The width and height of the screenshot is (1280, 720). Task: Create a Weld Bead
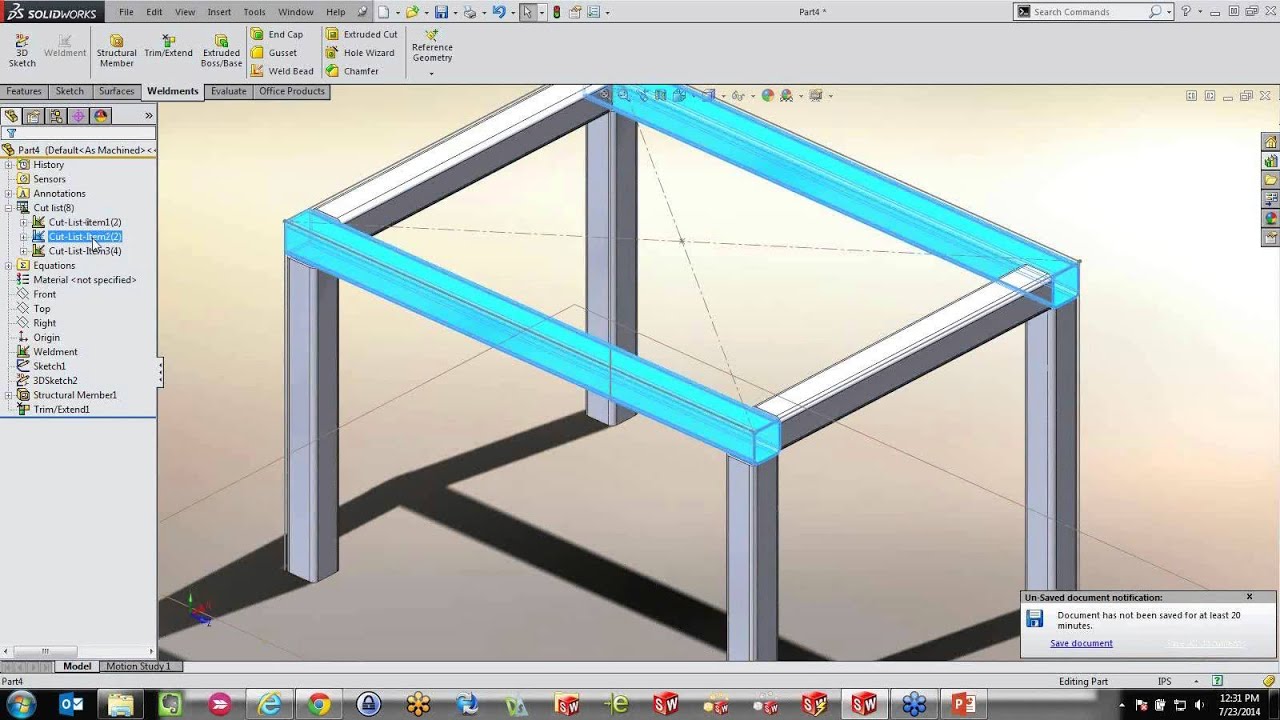pyautogui.click(x=282, y=71)
